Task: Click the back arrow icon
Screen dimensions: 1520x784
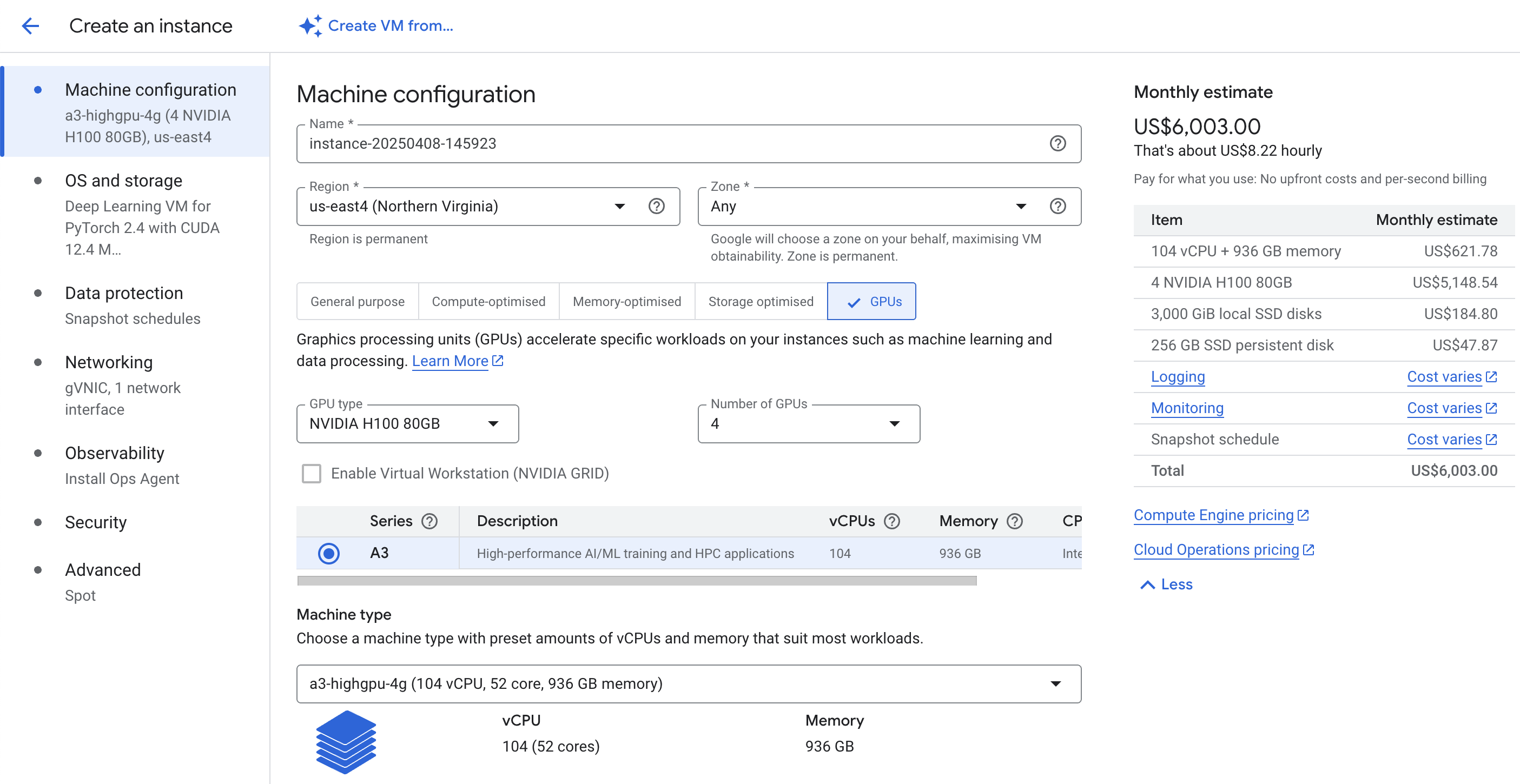Action: [30, 25]
